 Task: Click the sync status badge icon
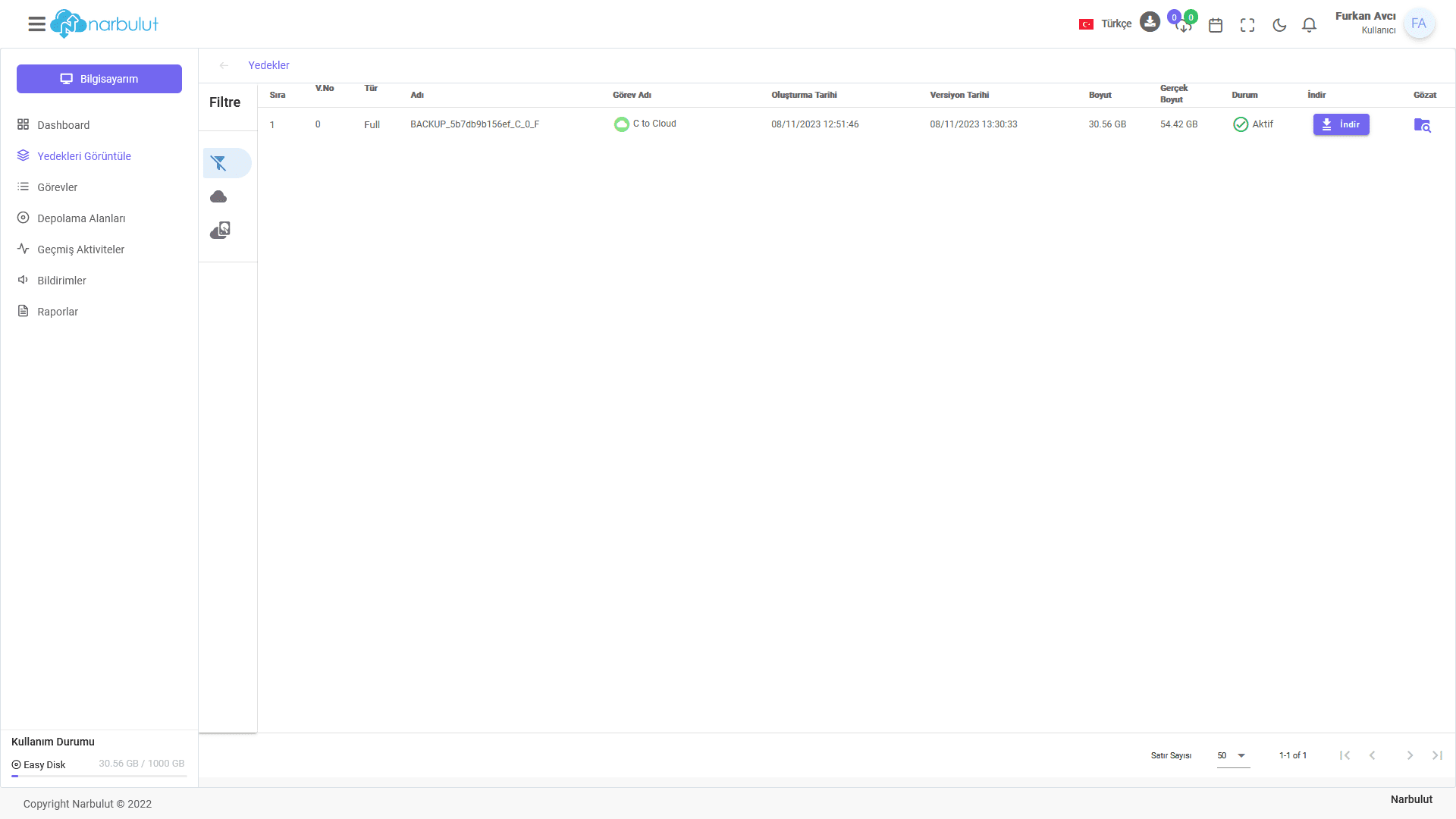pyautogui.click(x=1183, y=22)
